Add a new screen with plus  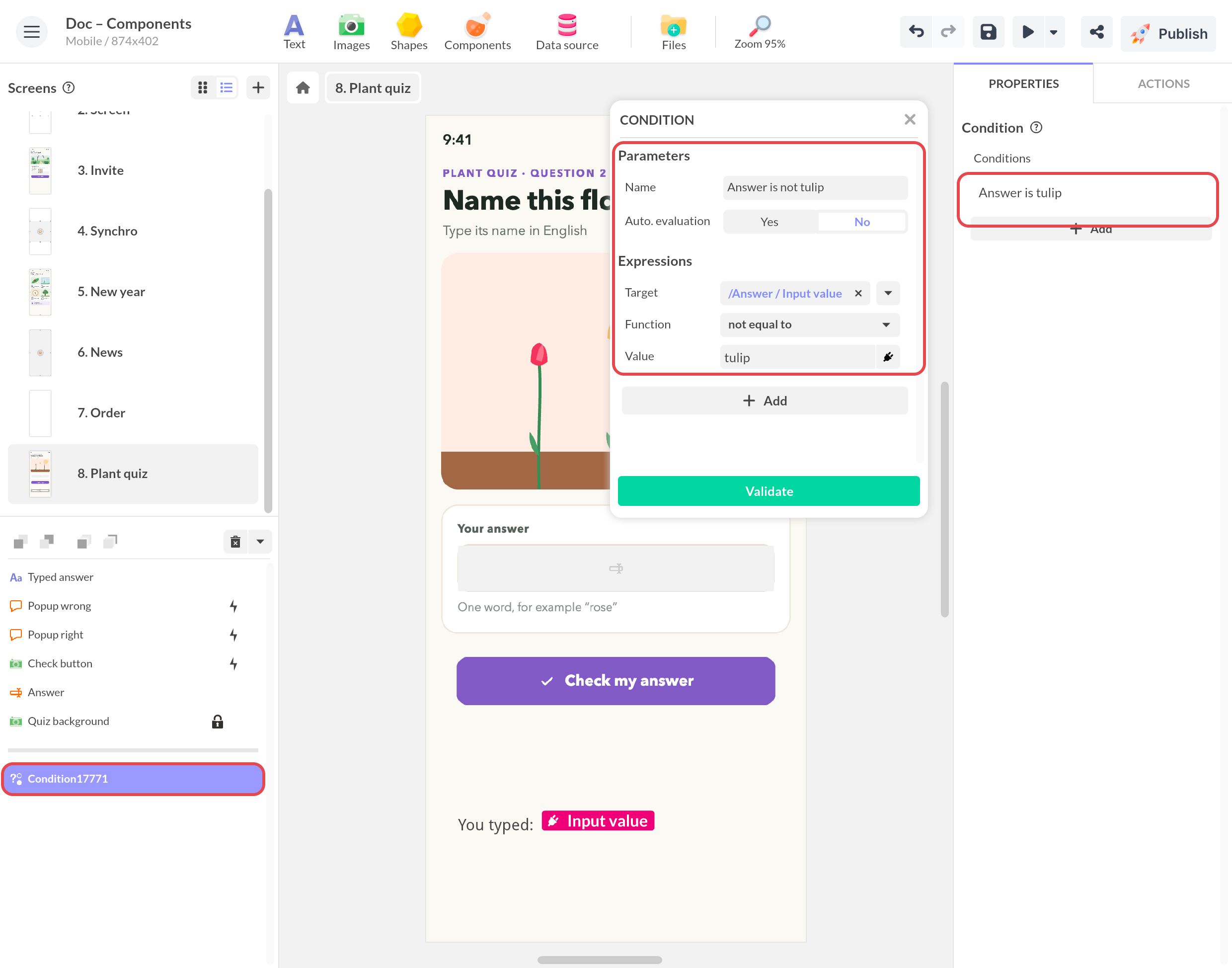[x=258, y=87]
